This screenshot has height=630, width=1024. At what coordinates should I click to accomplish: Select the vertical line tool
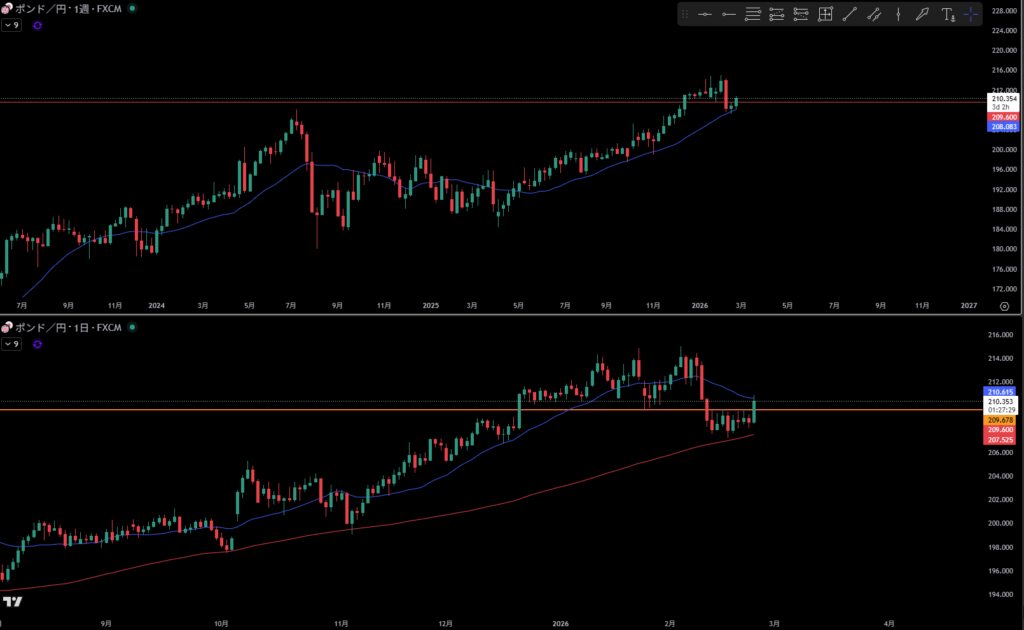898,14
